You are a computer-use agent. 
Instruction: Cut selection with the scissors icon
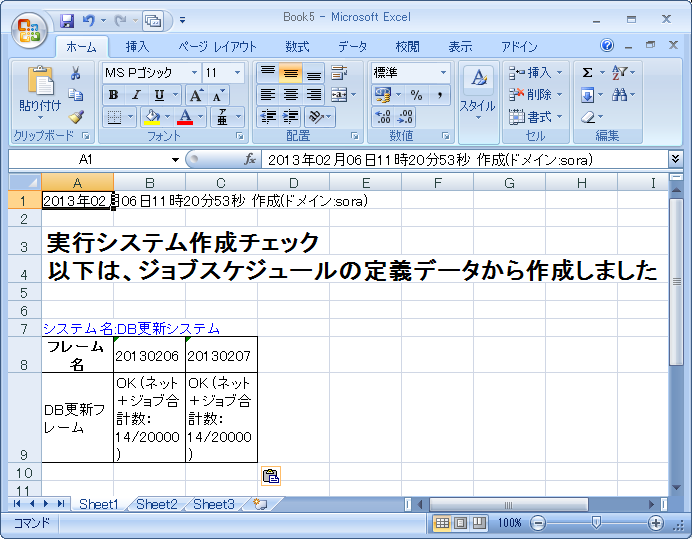(75, 73)
